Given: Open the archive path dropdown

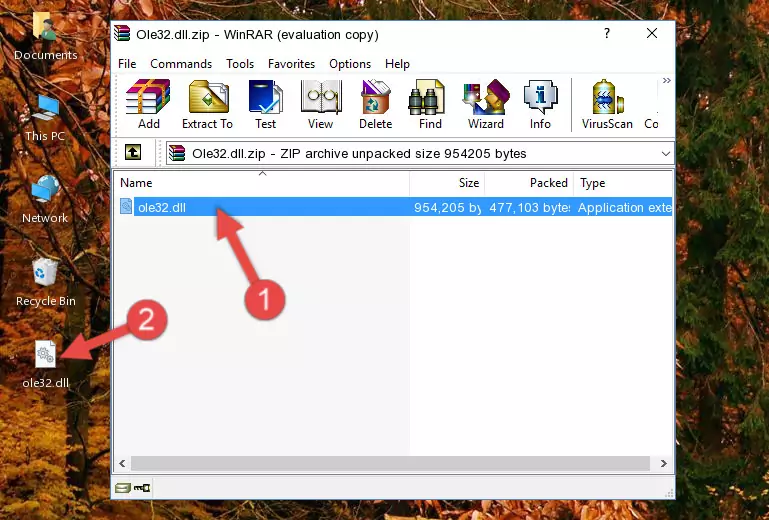Looking at the screenshot, I should click(666, 154).
